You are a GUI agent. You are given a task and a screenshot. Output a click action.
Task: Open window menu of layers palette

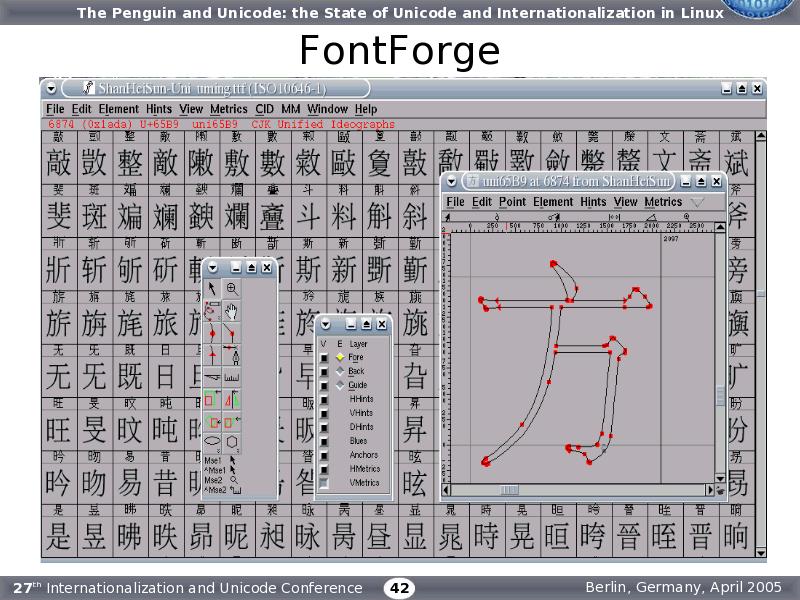coord(326,324)
